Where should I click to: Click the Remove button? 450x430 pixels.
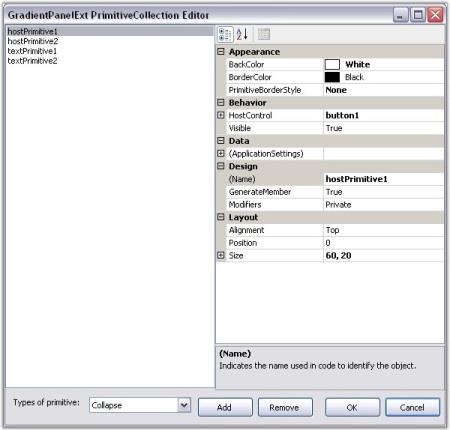pyautogui.click(x=285, y=407)
